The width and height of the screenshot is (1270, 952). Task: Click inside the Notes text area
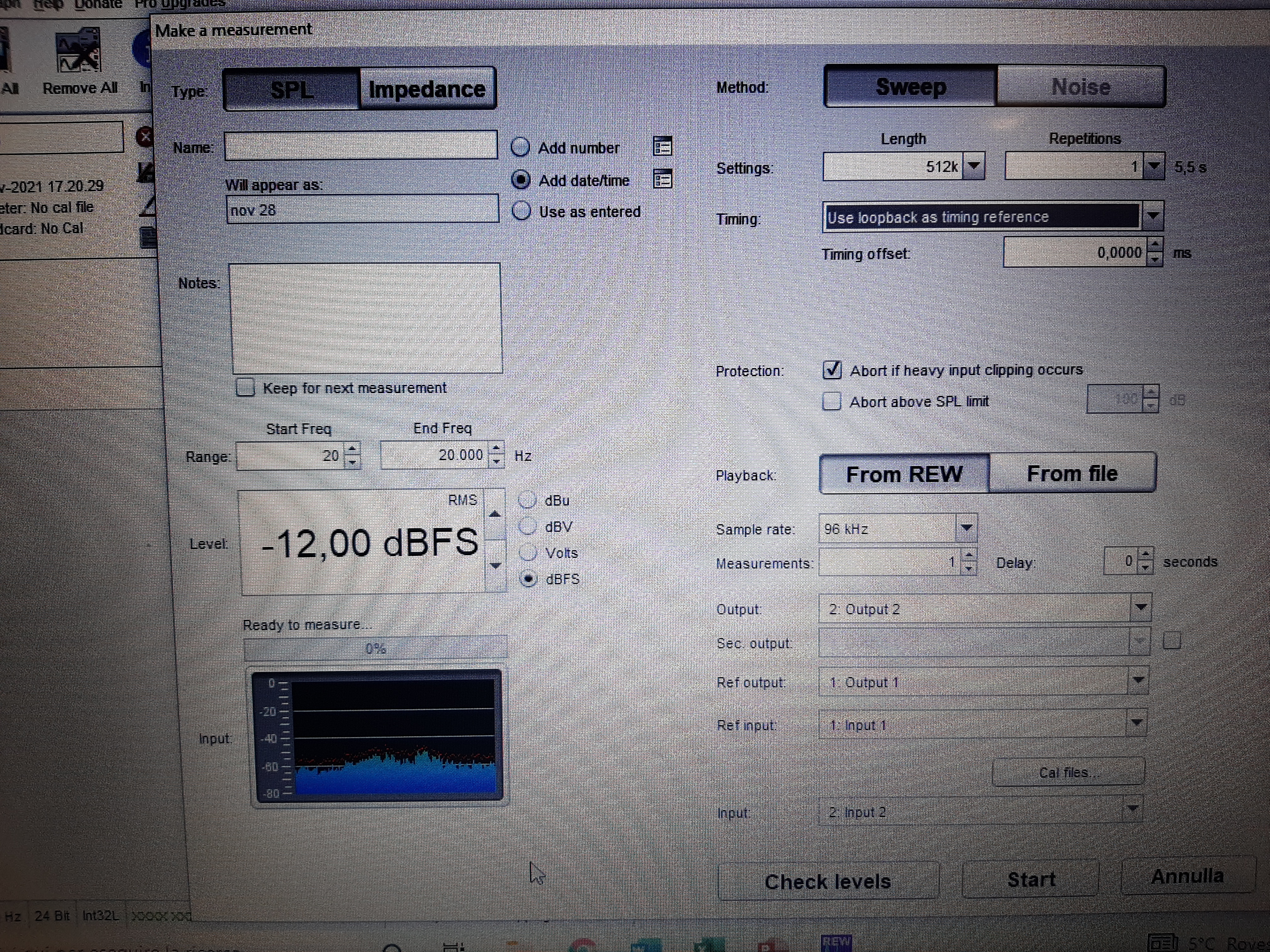[366, 319]
